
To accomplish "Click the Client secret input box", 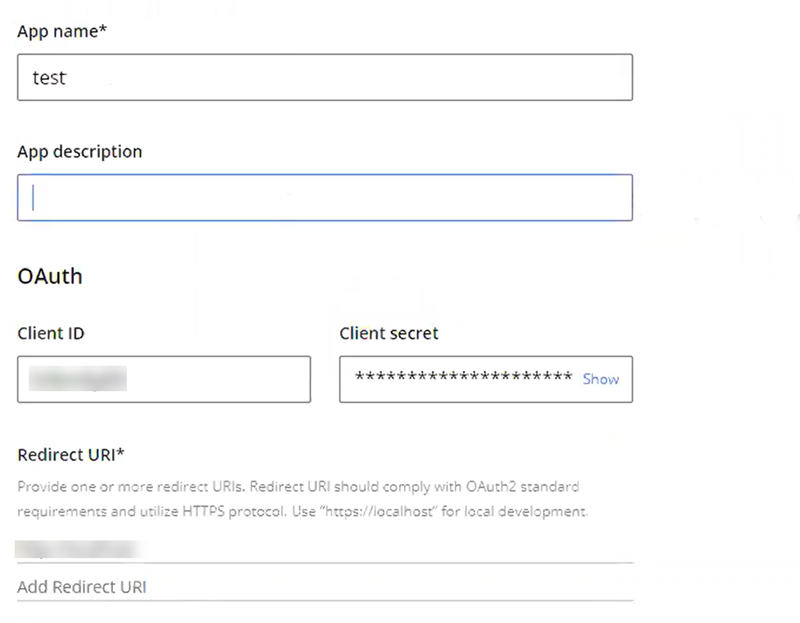I will click(x=460, y=380).
